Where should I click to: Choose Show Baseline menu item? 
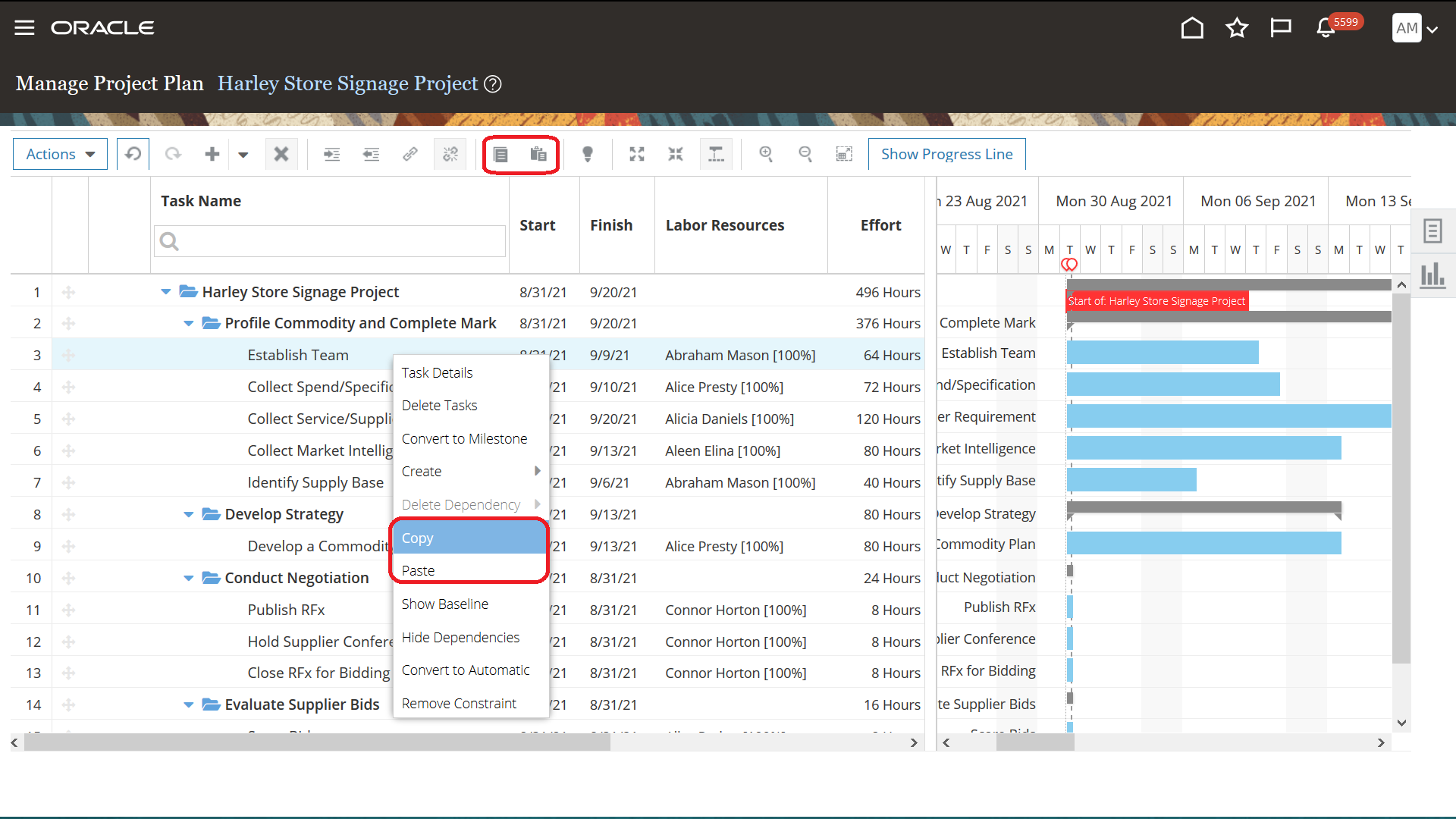pos(470,604)
